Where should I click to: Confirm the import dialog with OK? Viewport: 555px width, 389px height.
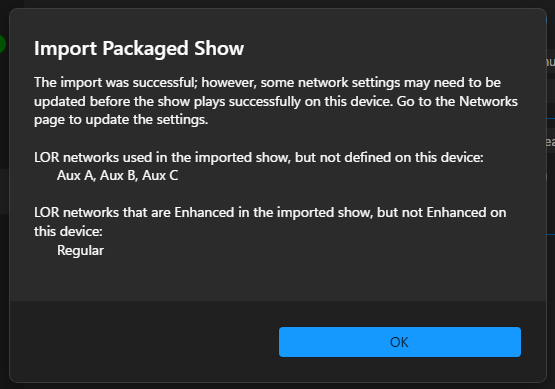pyautogui.click(x=400, y=342)
